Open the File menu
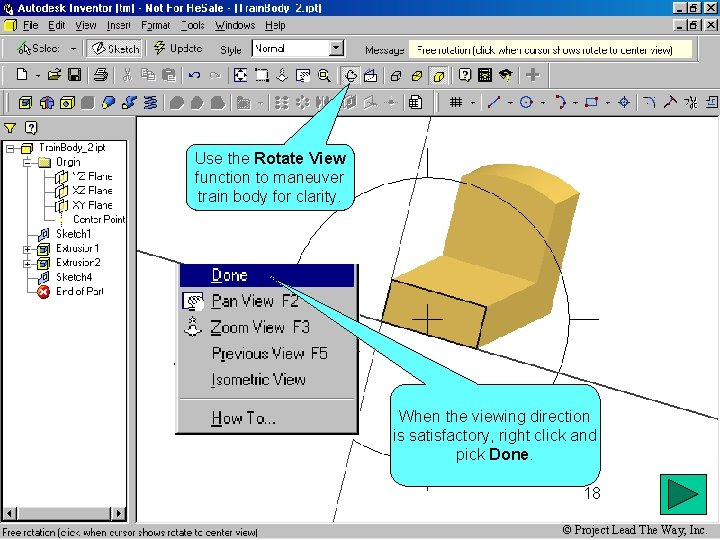This screenshot has height=540, width=720. (30, 25)
